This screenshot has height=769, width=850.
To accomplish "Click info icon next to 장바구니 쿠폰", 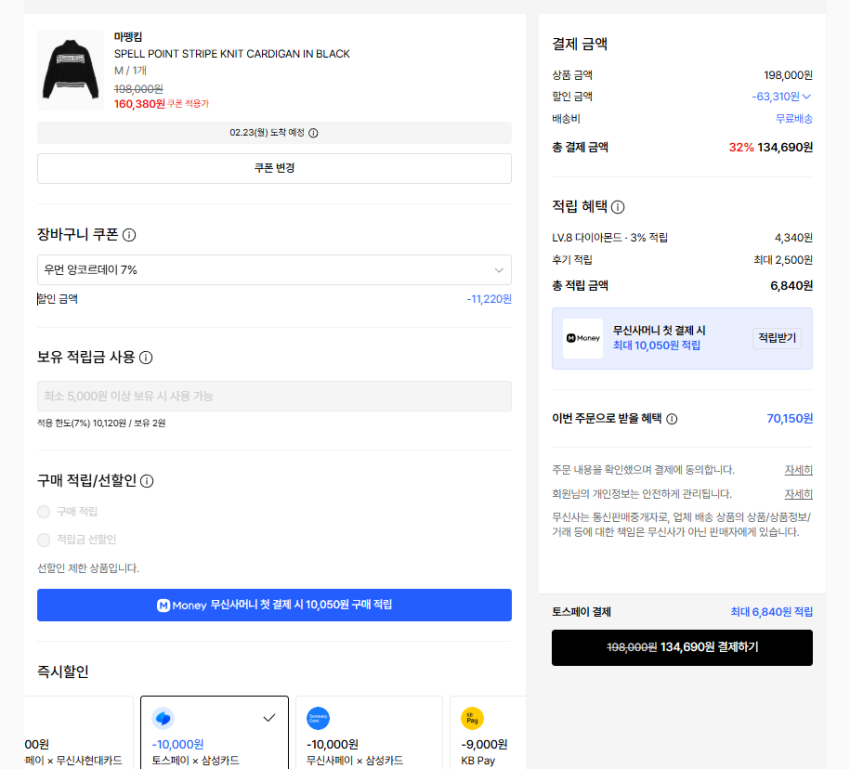I will point(129,235).
